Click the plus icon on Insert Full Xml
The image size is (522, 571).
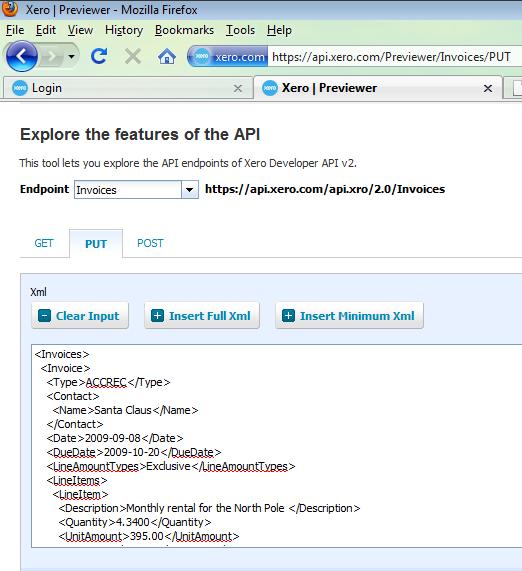coord(157,316)
